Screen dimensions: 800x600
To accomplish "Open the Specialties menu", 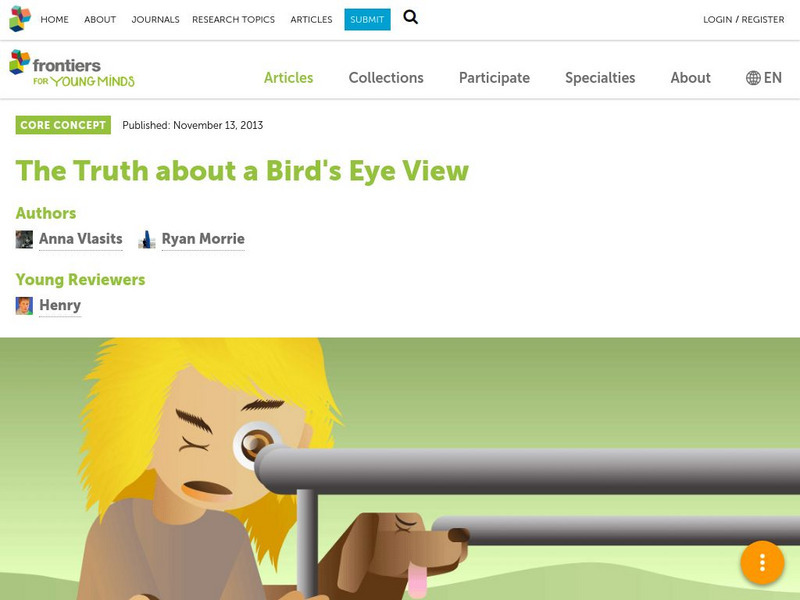I will coord(600,78).
